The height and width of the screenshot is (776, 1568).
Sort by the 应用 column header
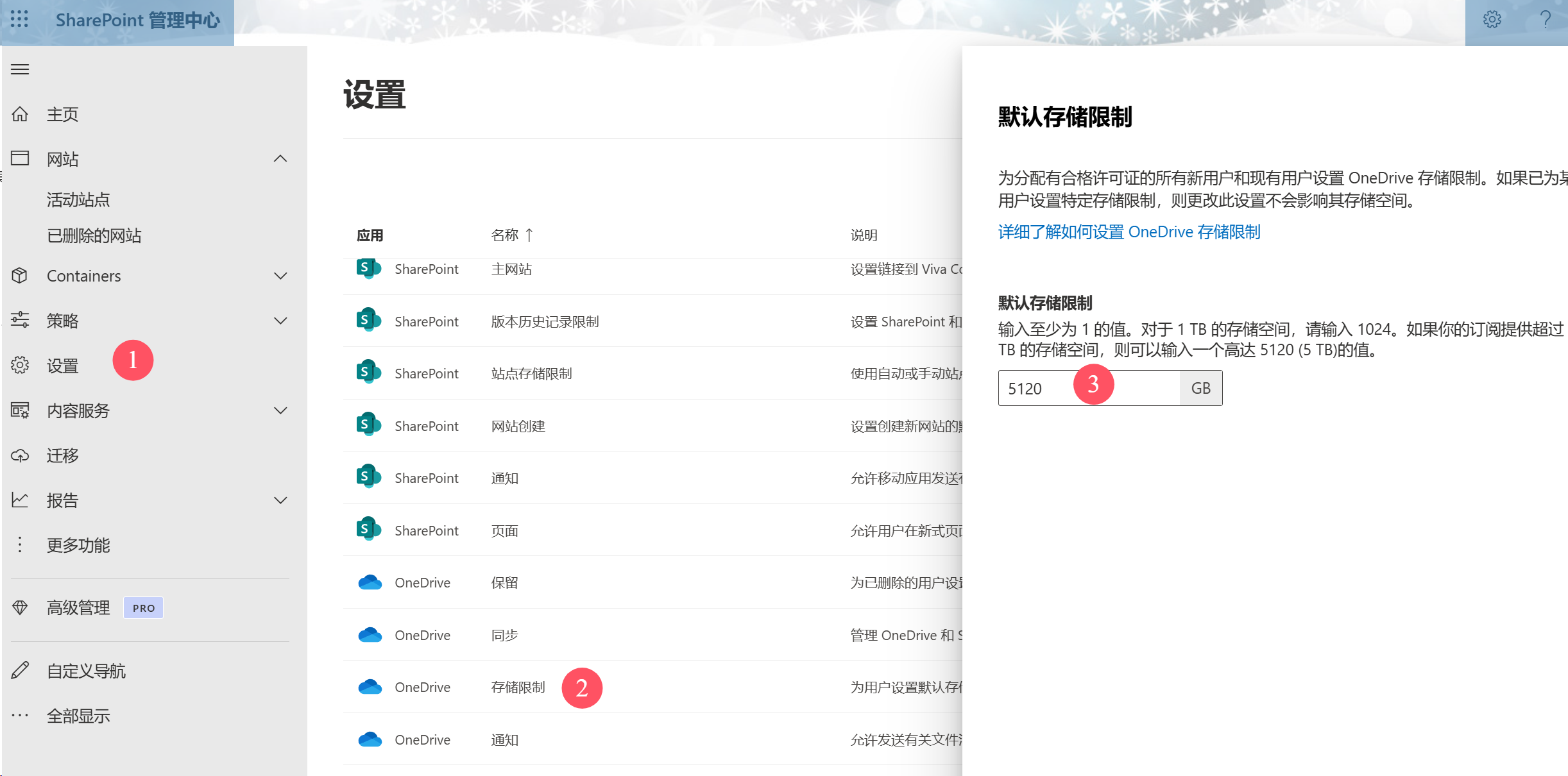[370, 235]
